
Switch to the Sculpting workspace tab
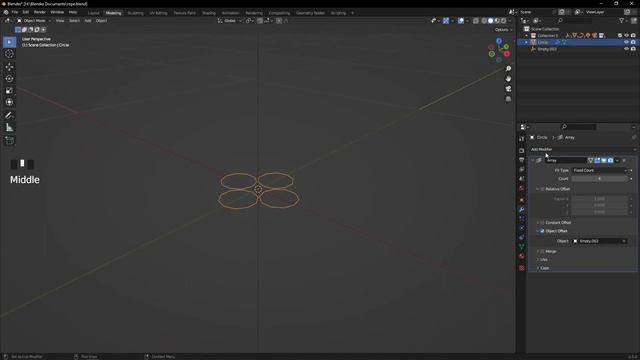tap(136, 13)
